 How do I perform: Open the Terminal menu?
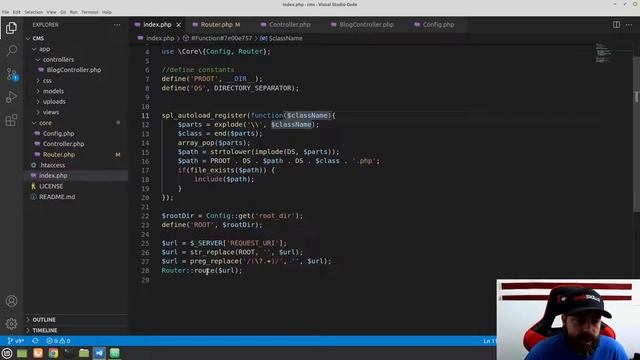click(x=90, y=12)
